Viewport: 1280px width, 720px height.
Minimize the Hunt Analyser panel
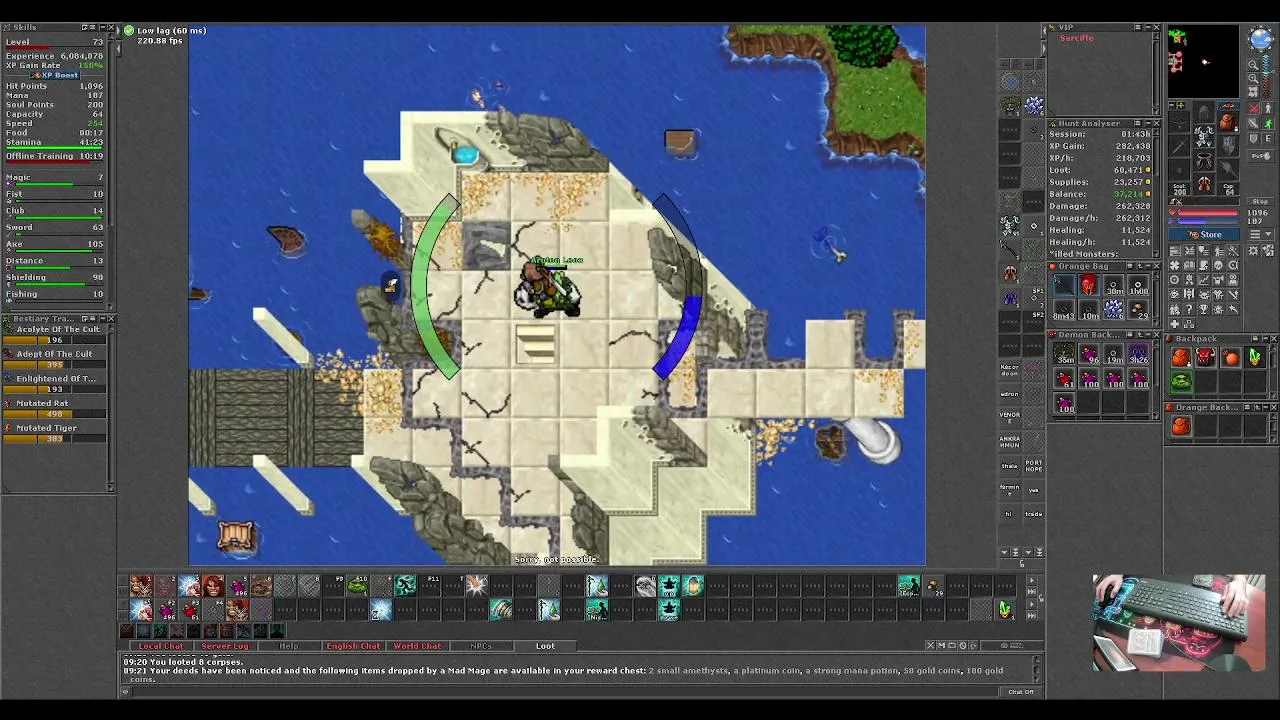click(x=1147, y=124)
